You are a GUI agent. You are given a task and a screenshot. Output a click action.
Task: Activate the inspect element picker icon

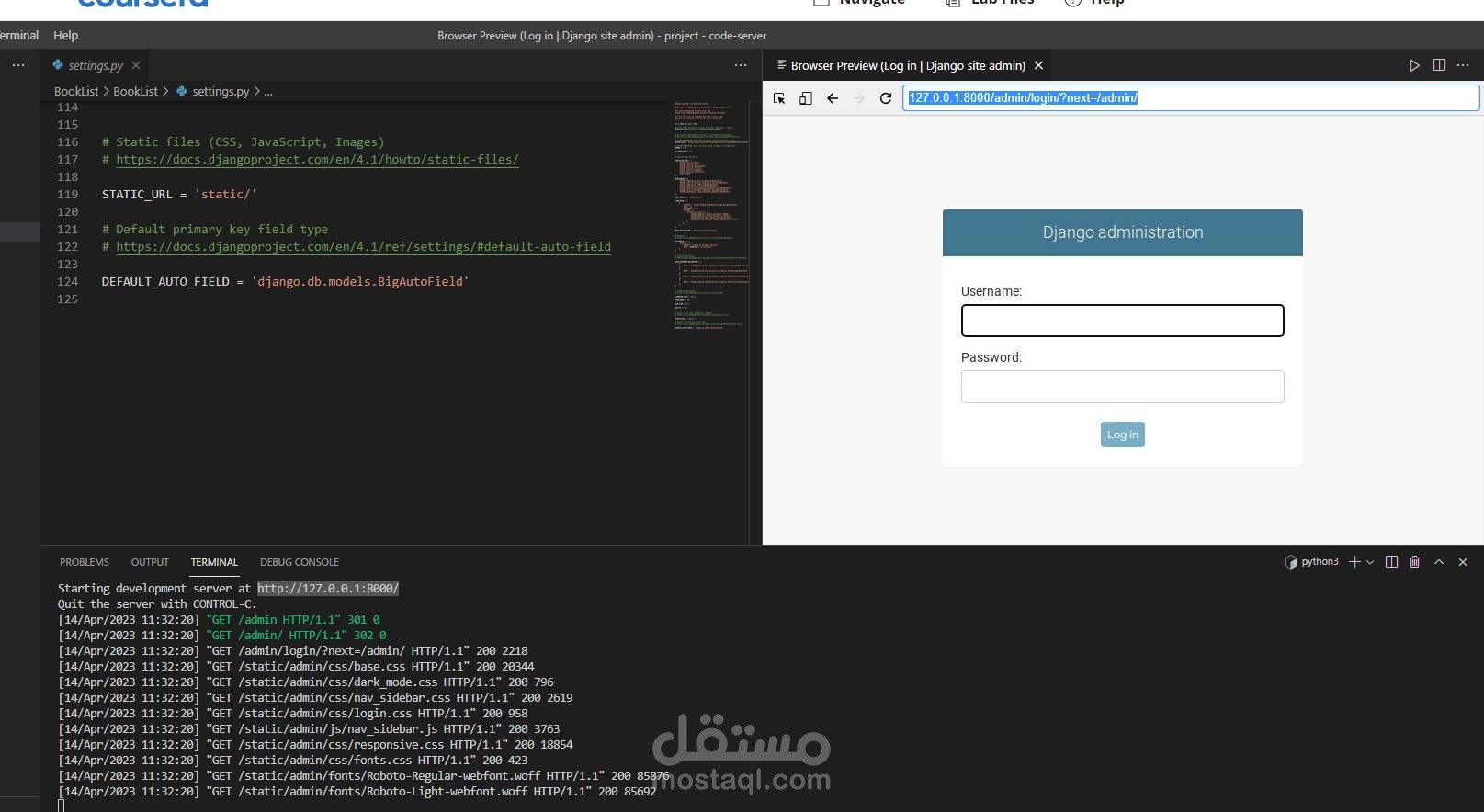pos(779,98)
